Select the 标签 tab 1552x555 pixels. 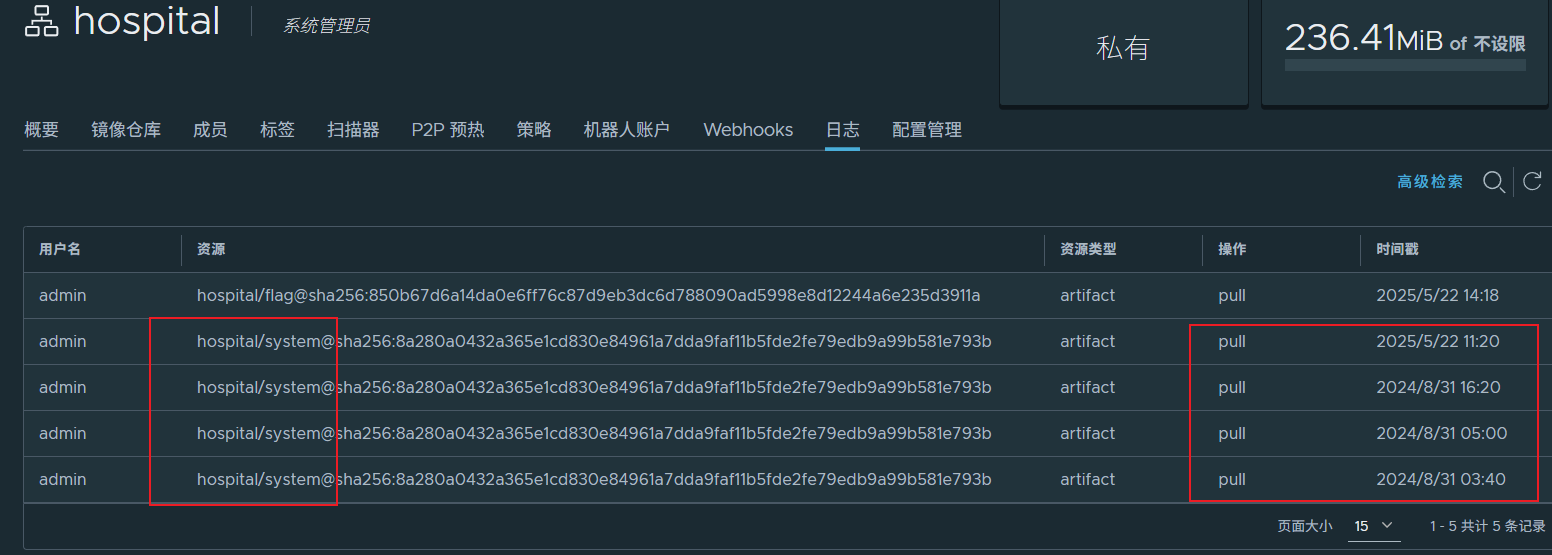coord(277,130)
